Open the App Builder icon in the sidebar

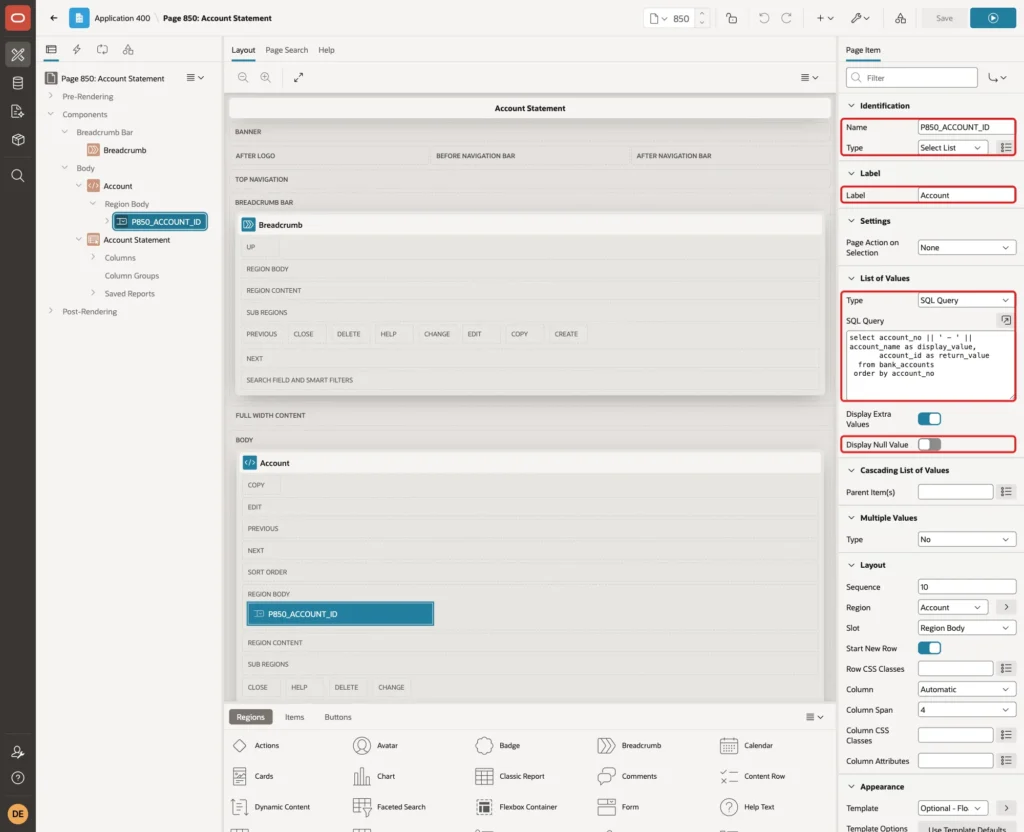click(x=18, y=55)
